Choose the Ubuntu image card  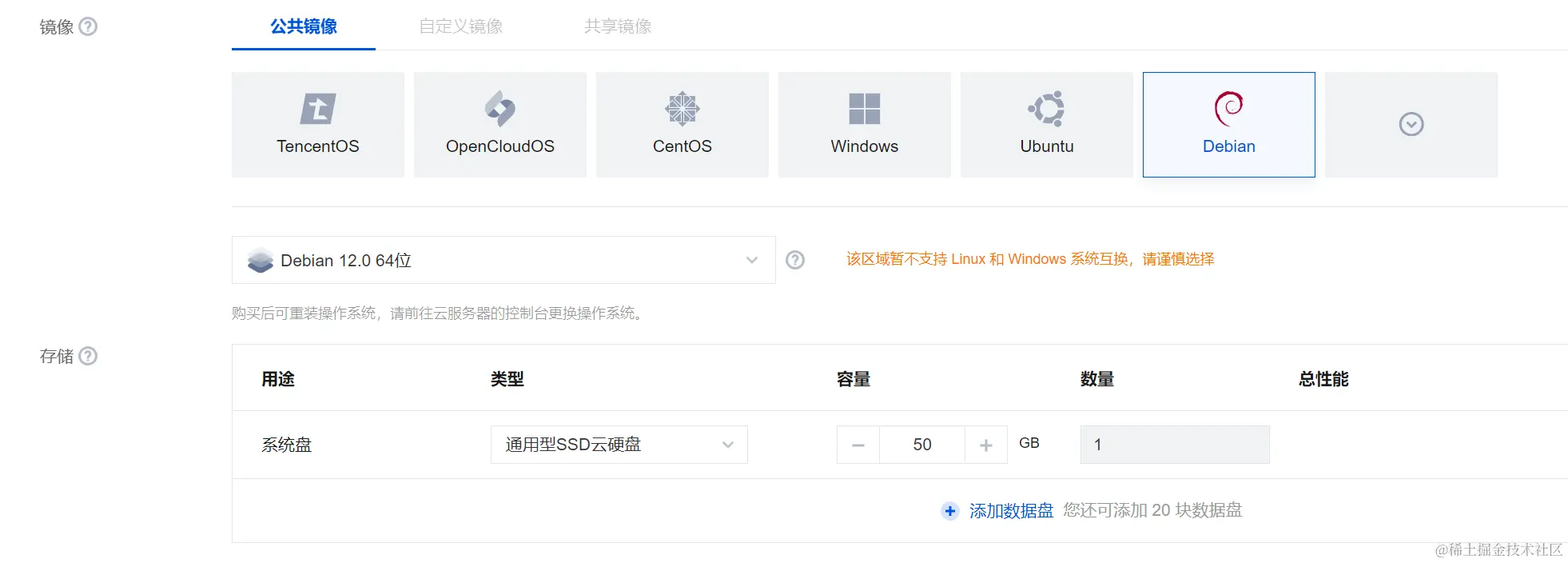(1047, 125)
